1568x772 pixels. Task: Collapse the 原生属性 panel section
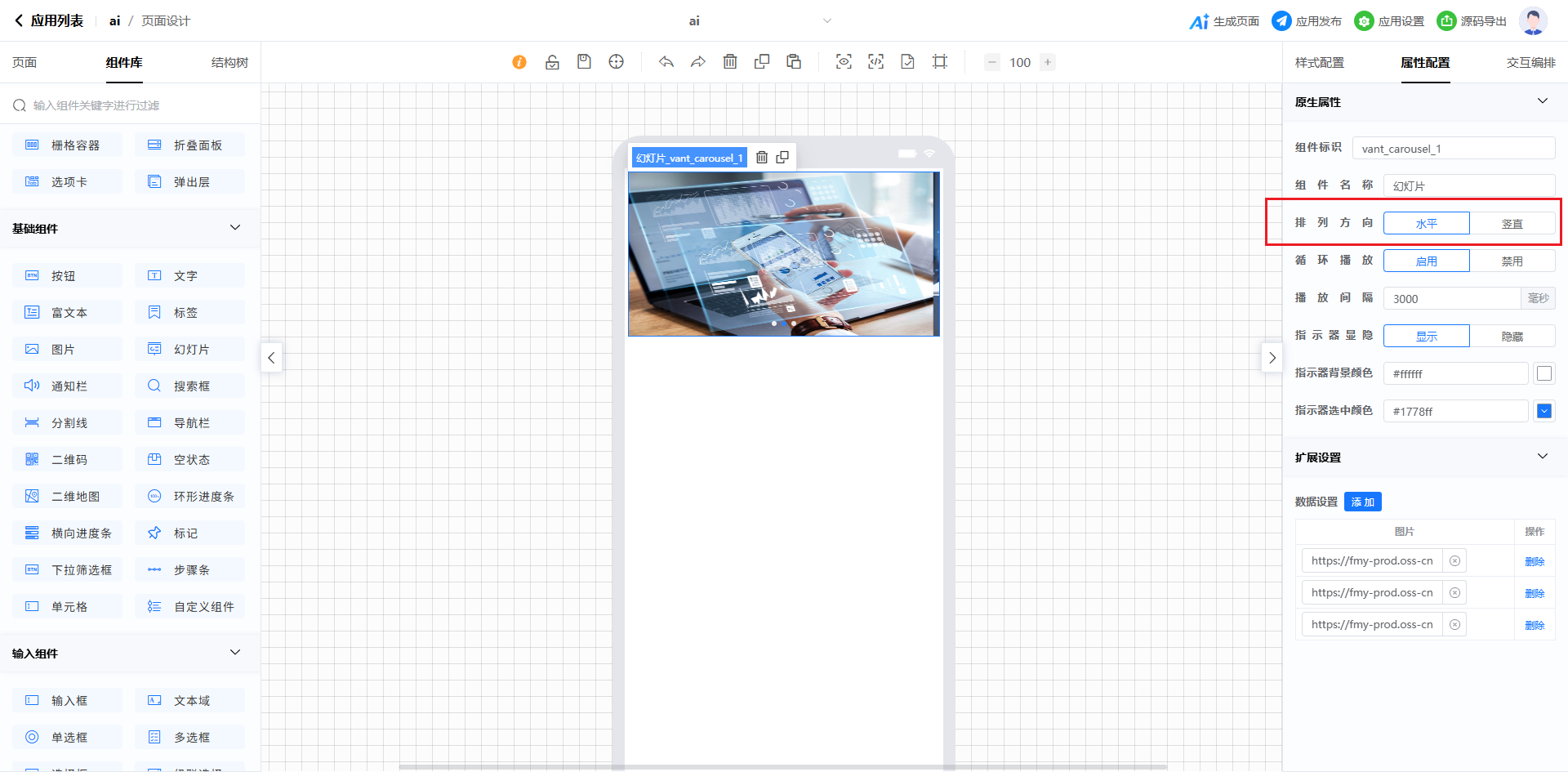(x=1542, y=101)
